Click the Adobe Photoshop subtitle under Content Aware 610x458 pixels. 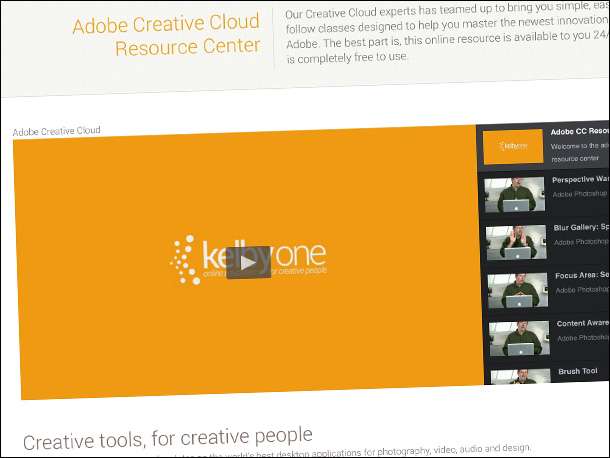click(584, 338)
